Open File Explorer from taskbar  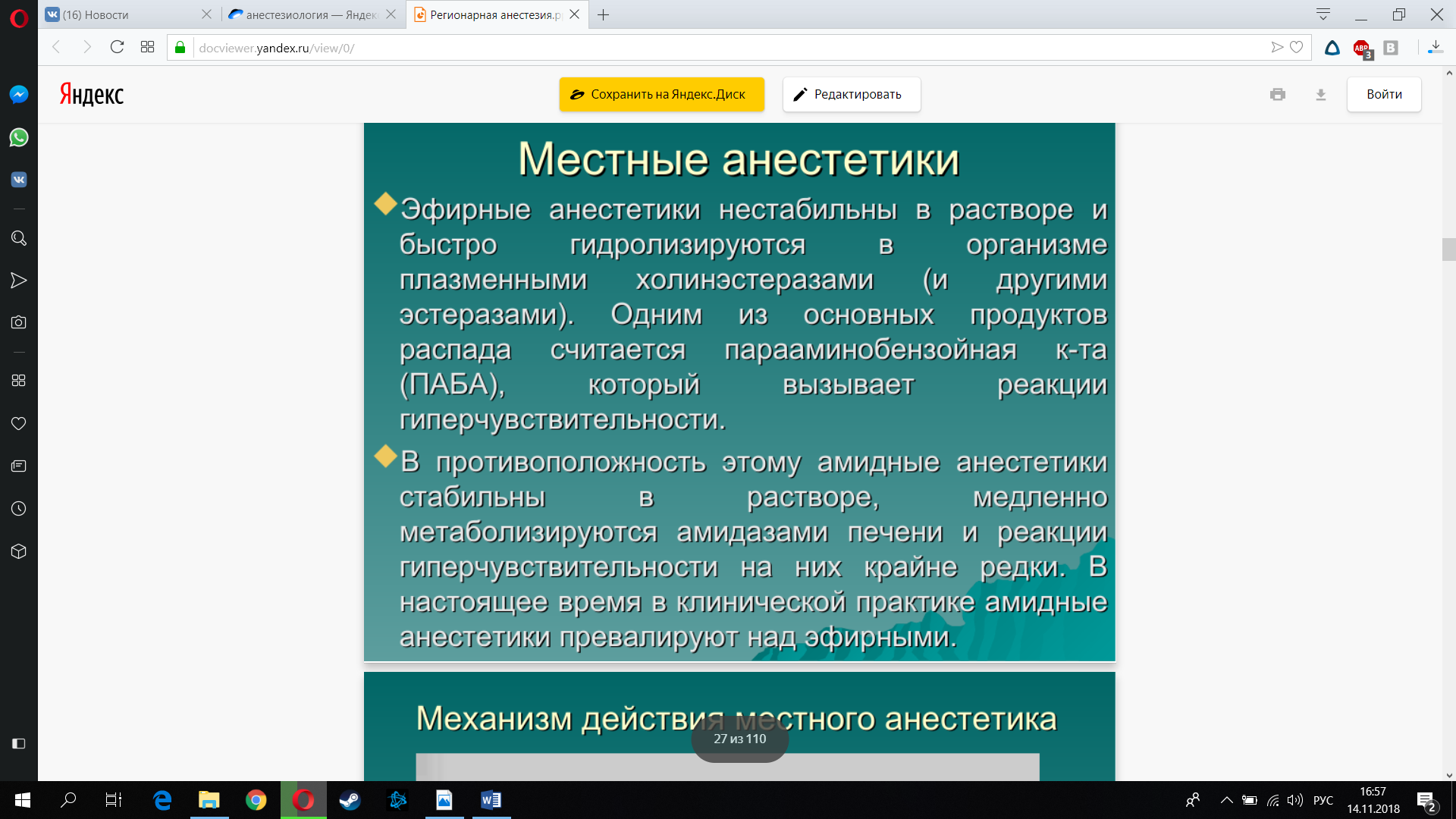click(x=209, y=800)
